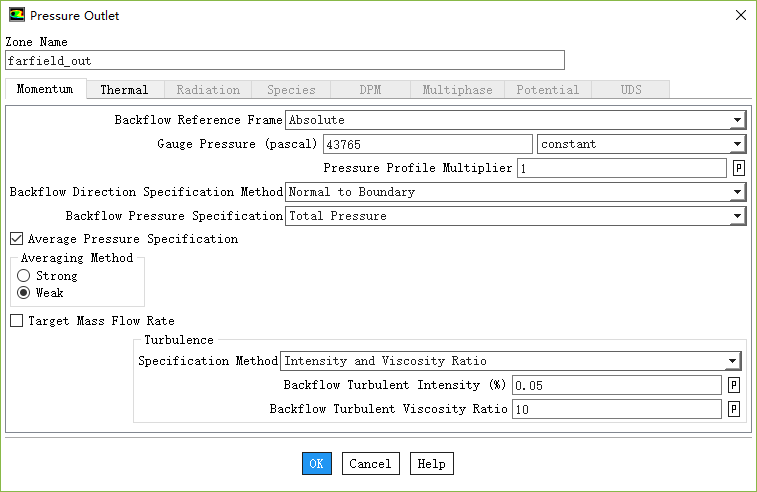This screenshot has width=757, height=492.
Task: Click P button beside Backflow Turbulent Intensity
Action: [734, 385]
